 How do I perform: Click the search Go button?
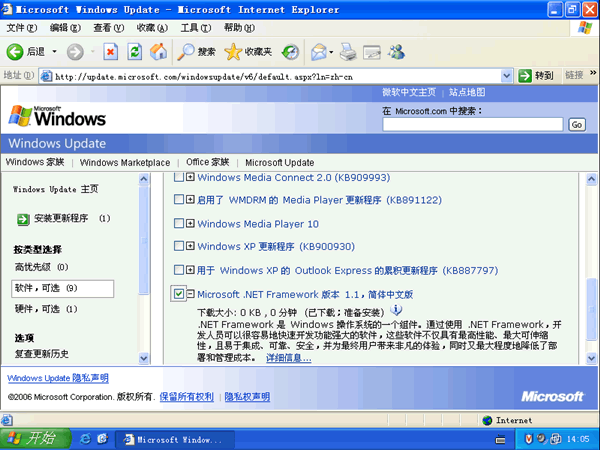pyautogui.click(x=577, y=125)
